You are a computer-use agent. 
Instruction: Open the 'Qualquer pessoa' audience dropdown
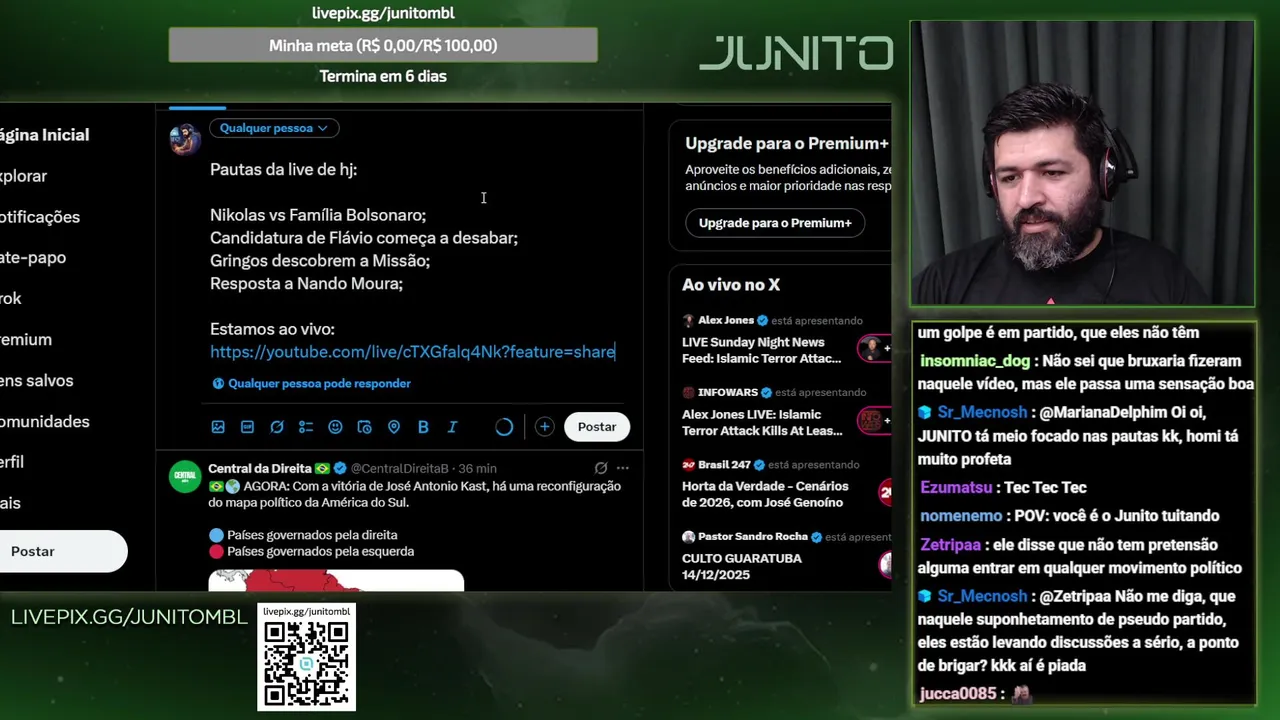tap(274, 128)
